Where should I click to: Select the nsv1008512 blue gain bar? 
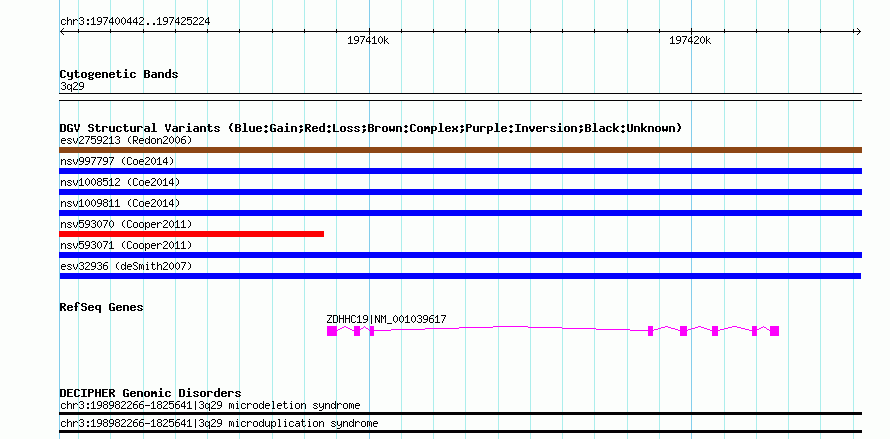pyautogui.click(x=460, y=192)
